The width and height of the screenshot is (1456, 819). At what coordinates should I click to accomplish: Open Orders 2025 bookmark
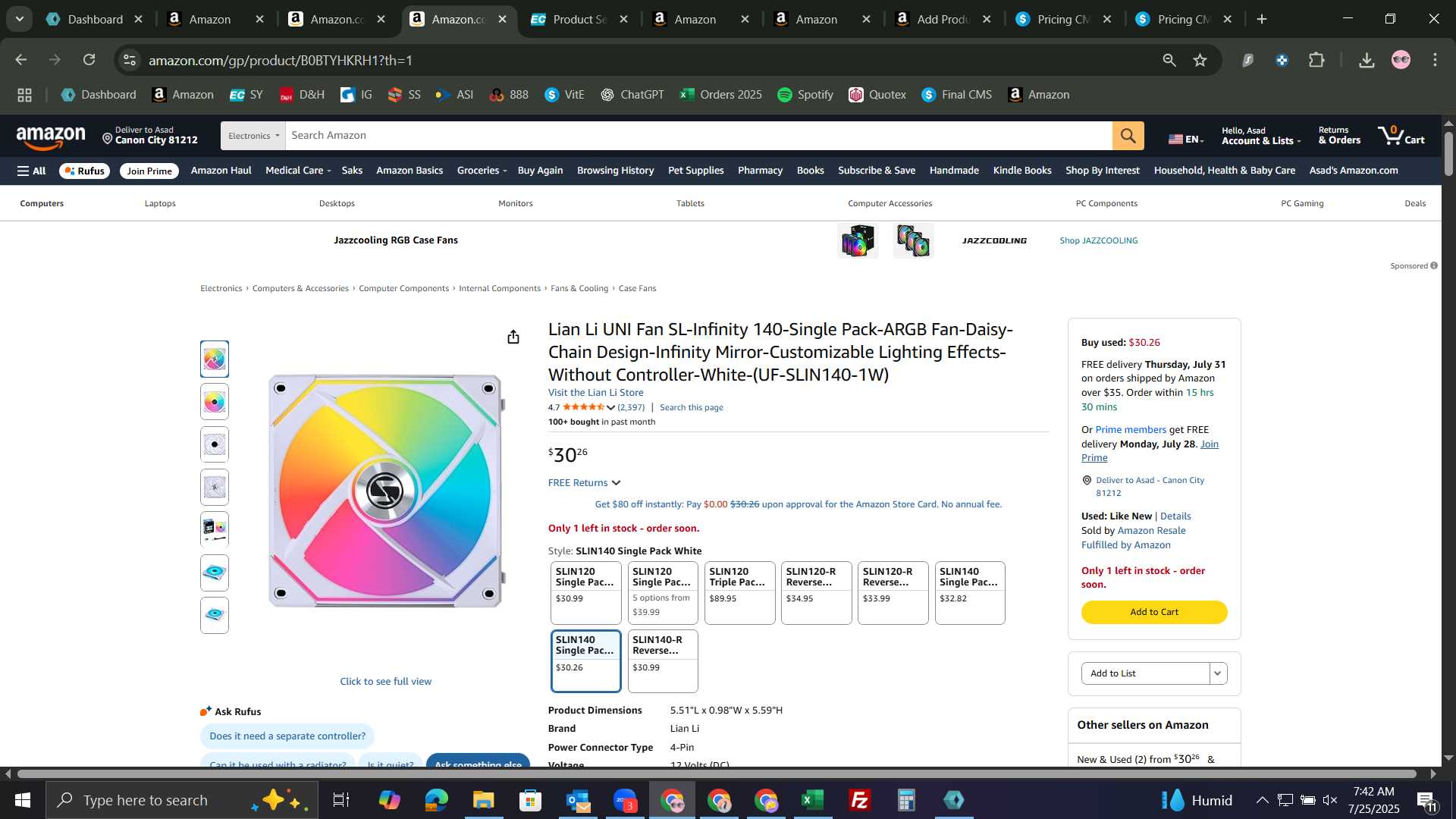(721, 95)
